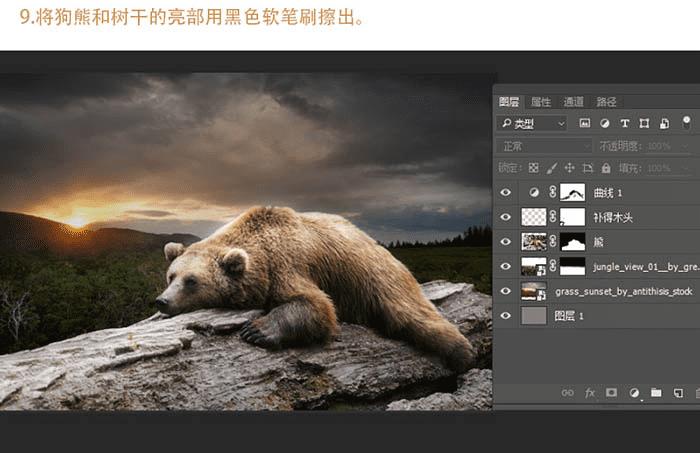Screen dimensions: 700x453
Task: Switch to the 通道 tab
Action: tap(573, 102)
